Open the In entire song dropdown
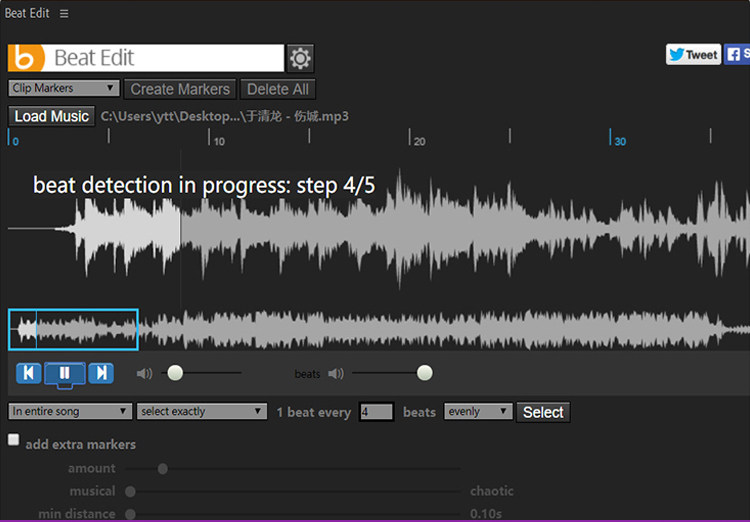750x522 pixels. 70,412
